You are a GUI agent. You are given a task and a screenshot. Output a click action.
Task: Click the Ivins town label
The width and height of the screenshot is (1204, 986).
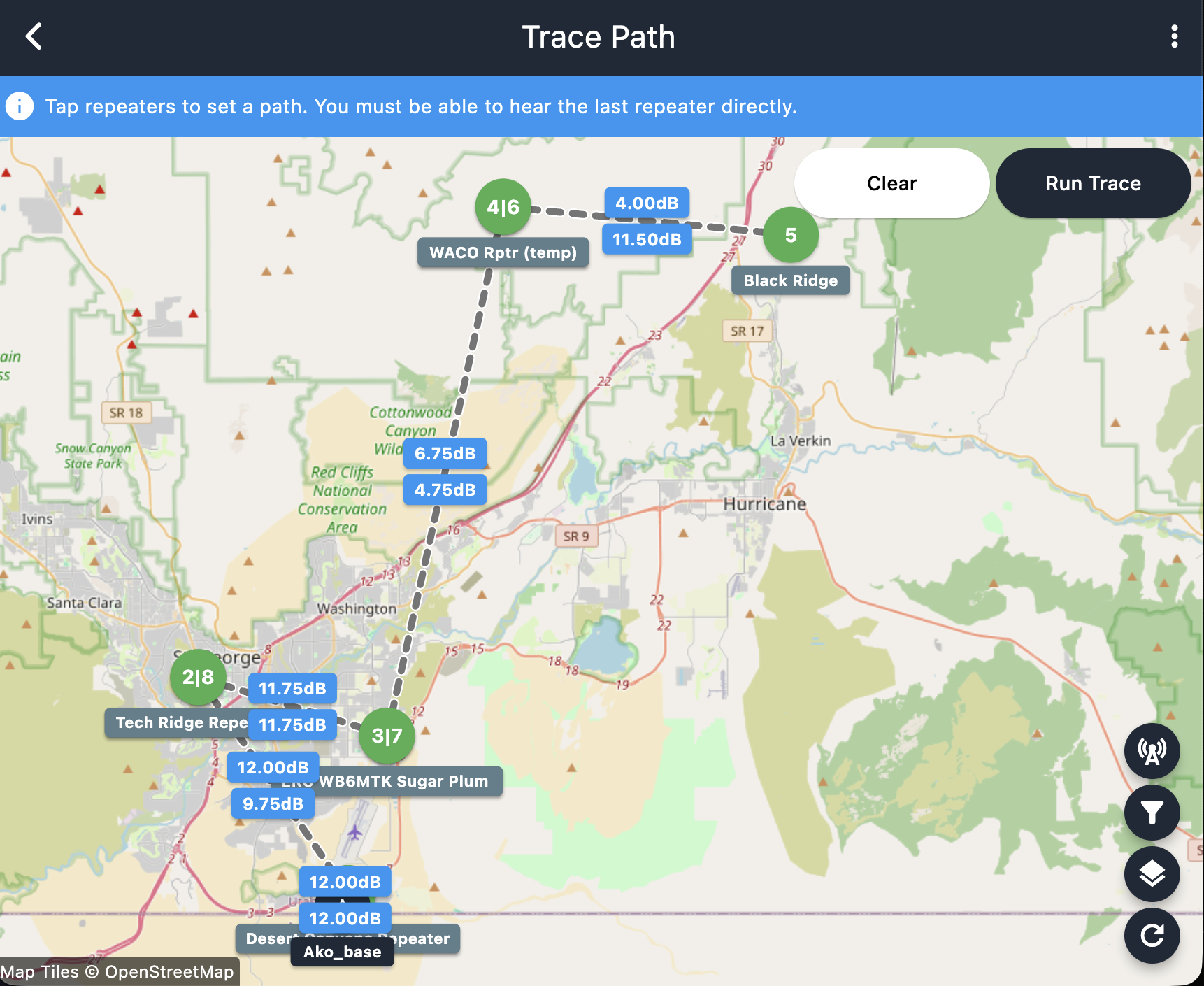[37, 519]
